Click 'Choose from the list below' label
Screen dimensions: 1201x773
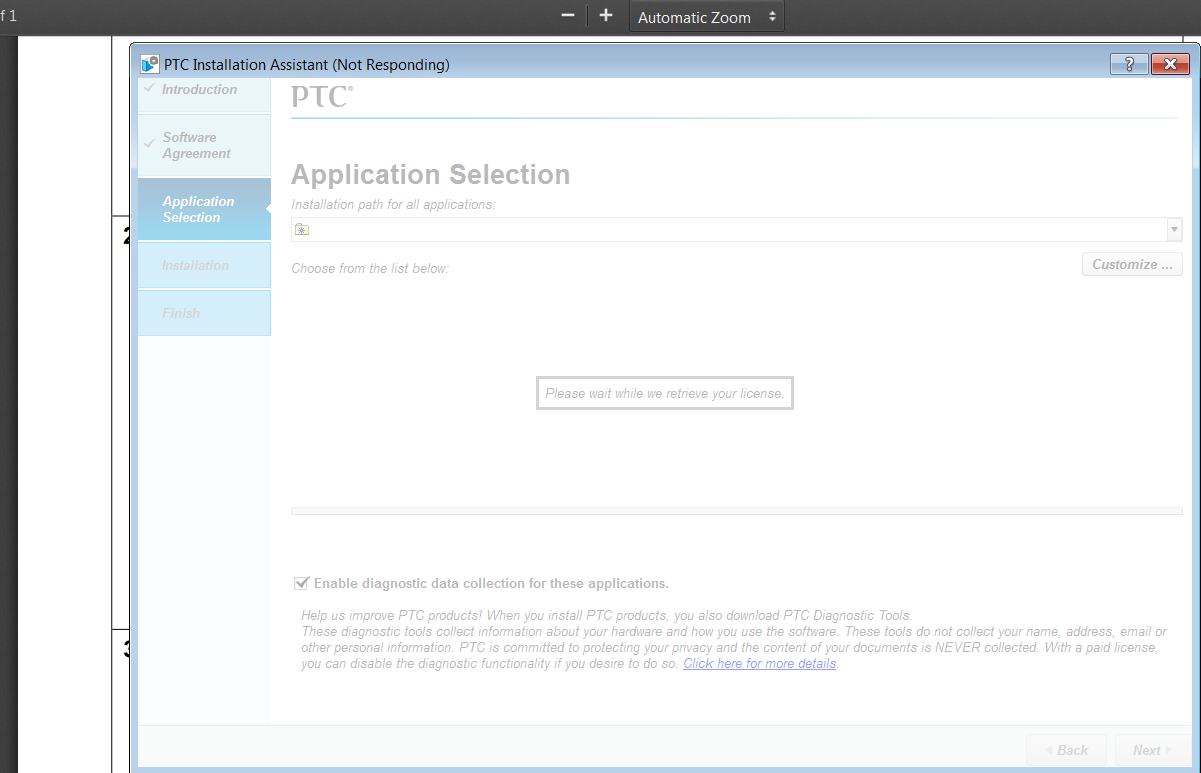click(x=370, y=268)
